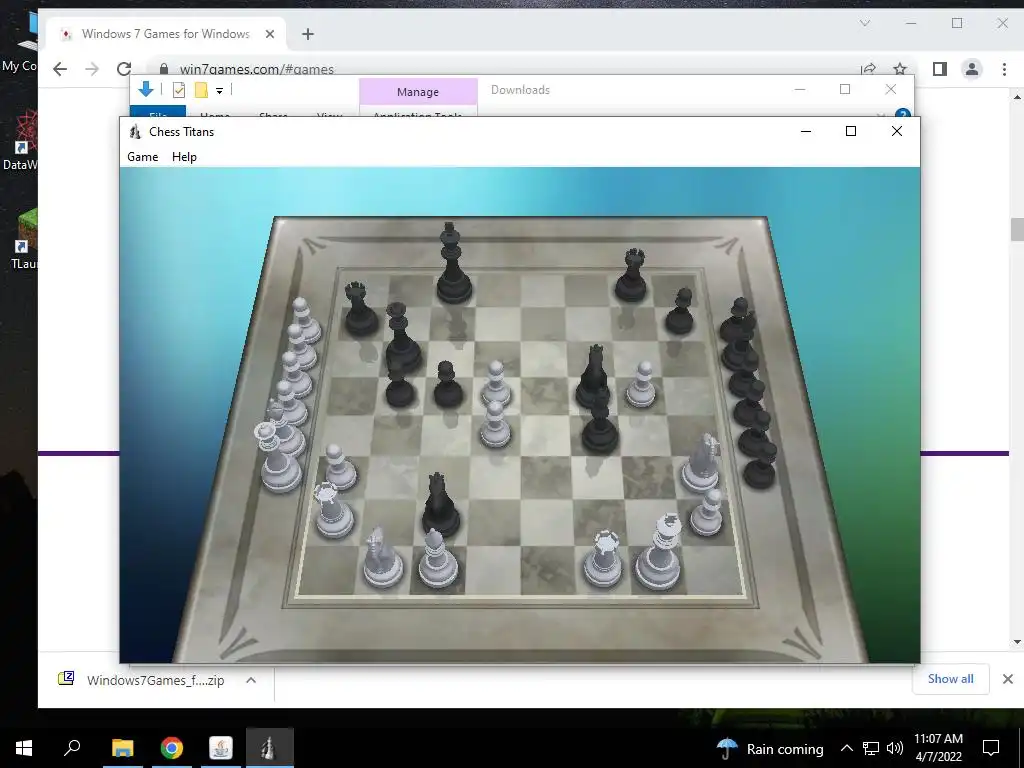This screenshot has height=768, width=1024.
Task: Click the blue down-arrow icon in Downloads window
Action: tap(146, 89)
